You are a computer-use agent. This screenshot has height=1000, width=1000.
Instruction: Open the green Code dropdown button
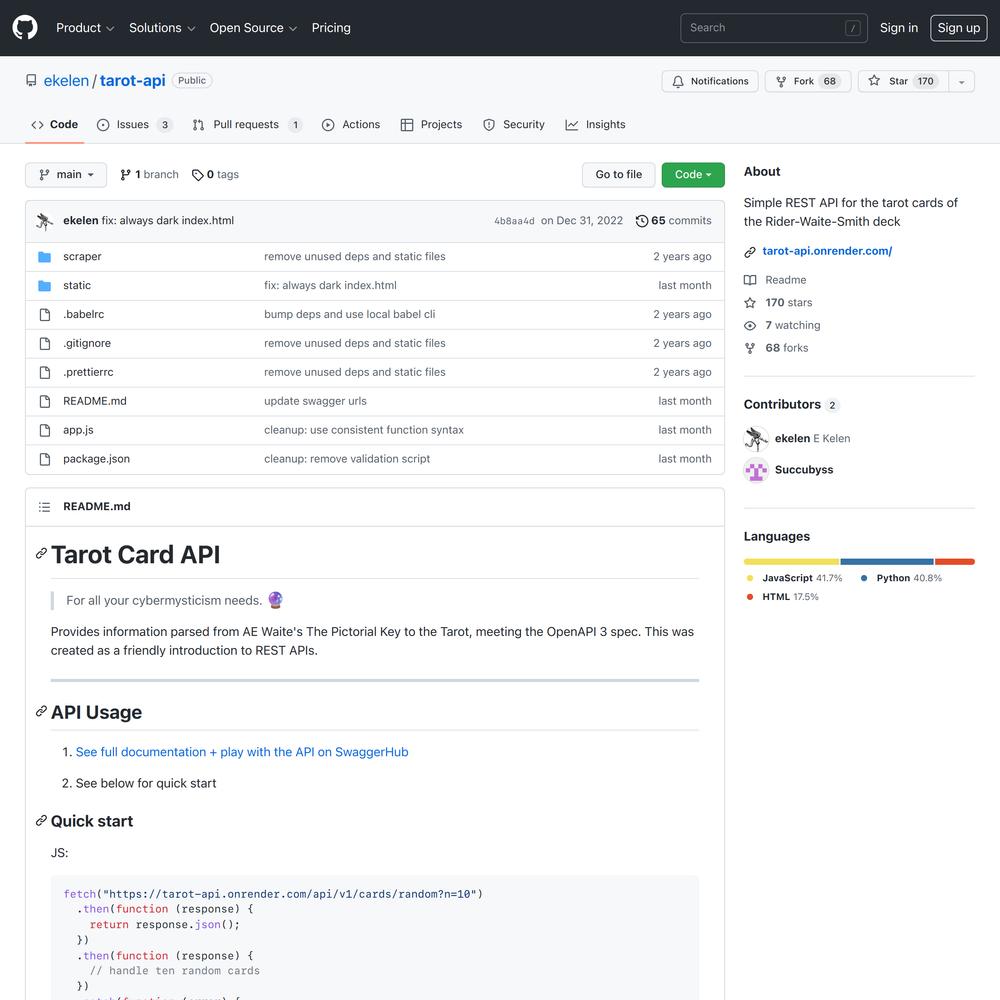coord(693,175)
